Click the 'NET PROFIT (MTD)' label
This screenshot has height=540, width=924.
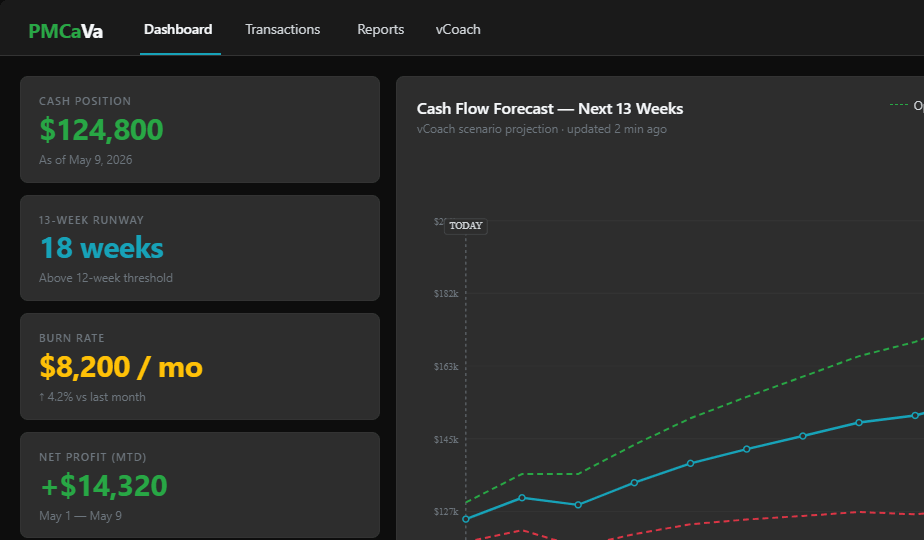click(93, 457)
